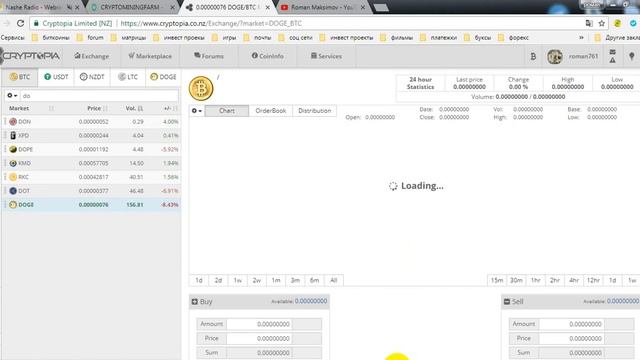Image resolution: width=640 pixels, height=360 pixels.
Task: Click the market search field containing 'do'
Action: click(x=99, y=96)
